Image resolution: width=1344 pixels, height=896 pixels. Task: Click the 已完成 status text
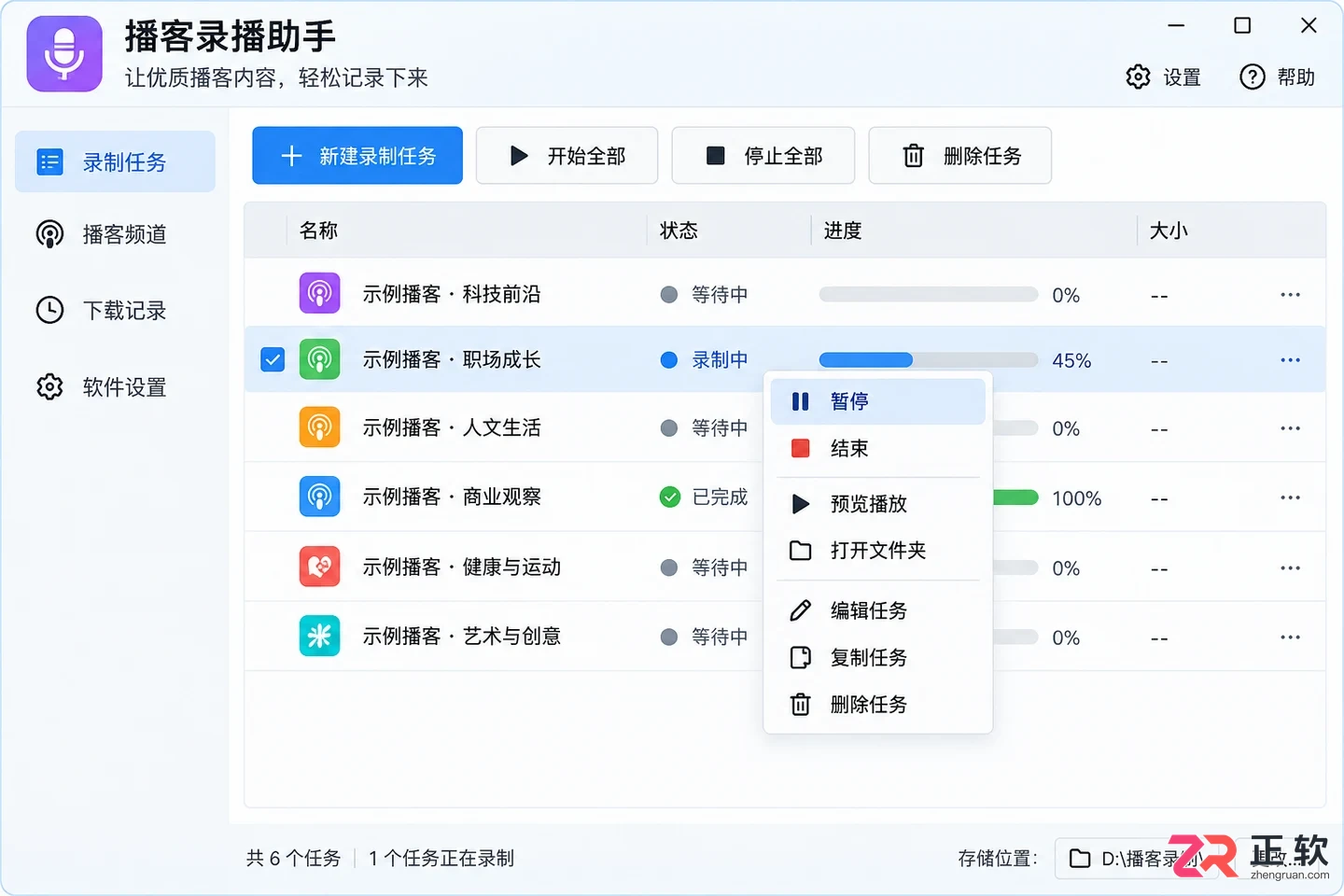720,497
